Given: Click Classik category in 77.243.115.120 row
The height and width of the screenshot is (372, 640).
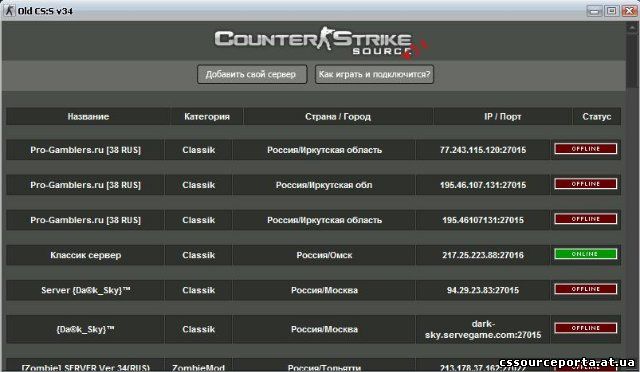Looking at the screenshot, I should pyautogui.click(x=199, y=150).
